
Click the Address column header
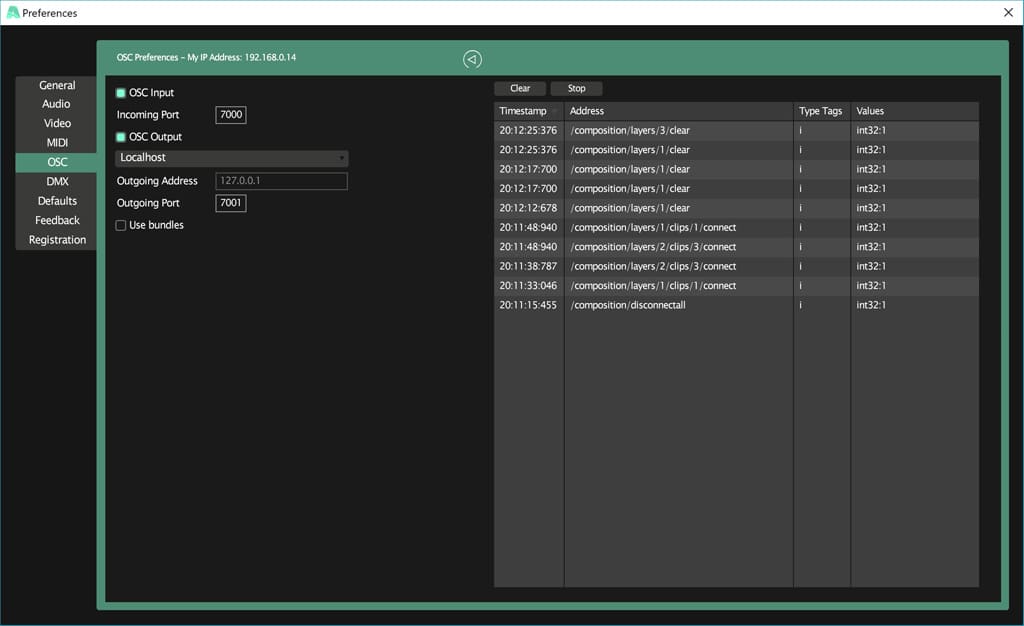point(678,111)
